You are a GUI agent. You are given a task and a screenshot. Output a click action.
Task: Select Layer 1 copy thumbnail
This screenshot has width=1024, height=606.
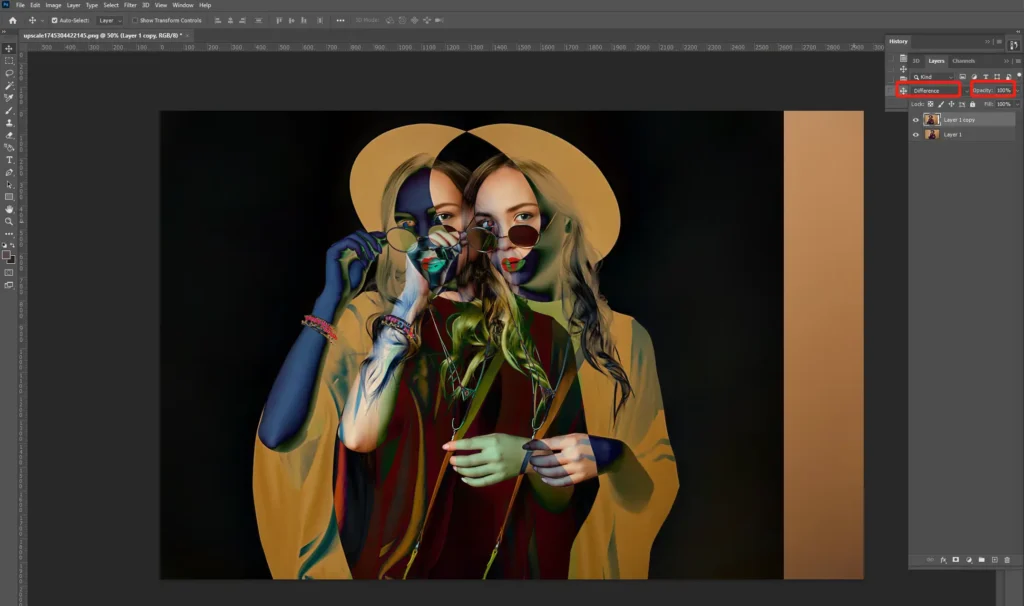click(x=932, y=120)
